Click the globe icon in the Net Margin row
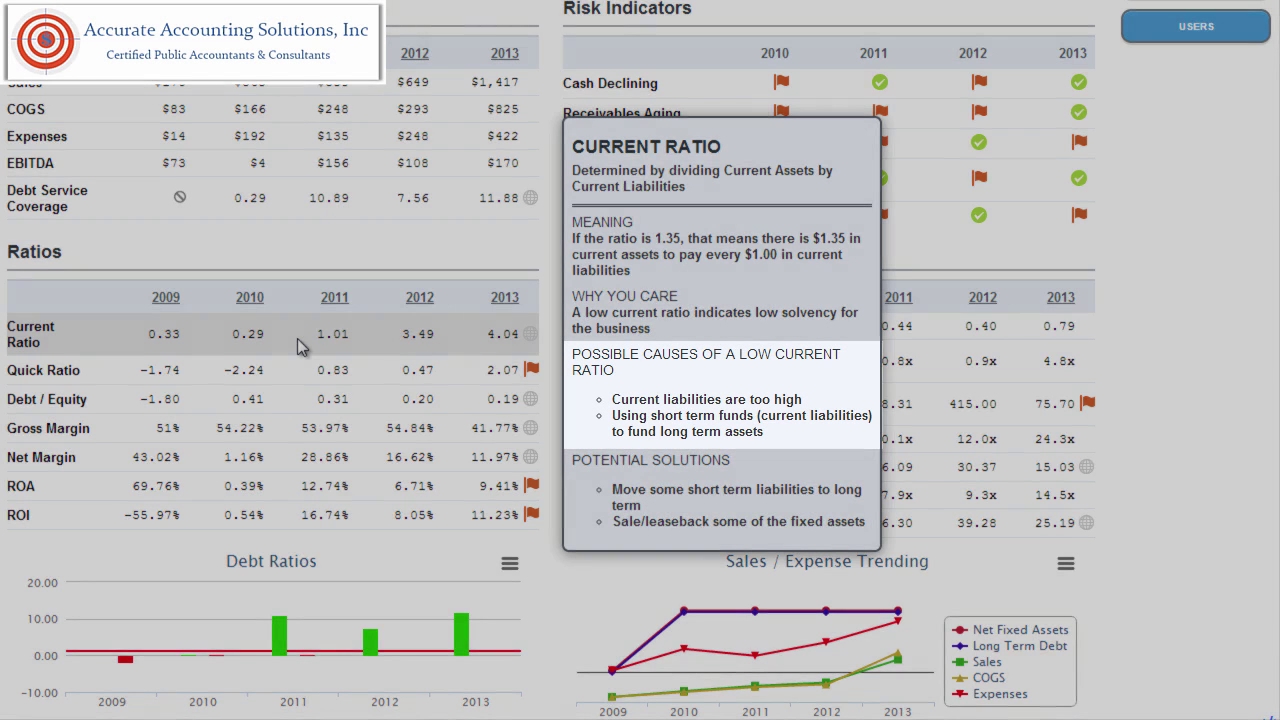This screenshot has height=720, width=1280. point(530,457)
